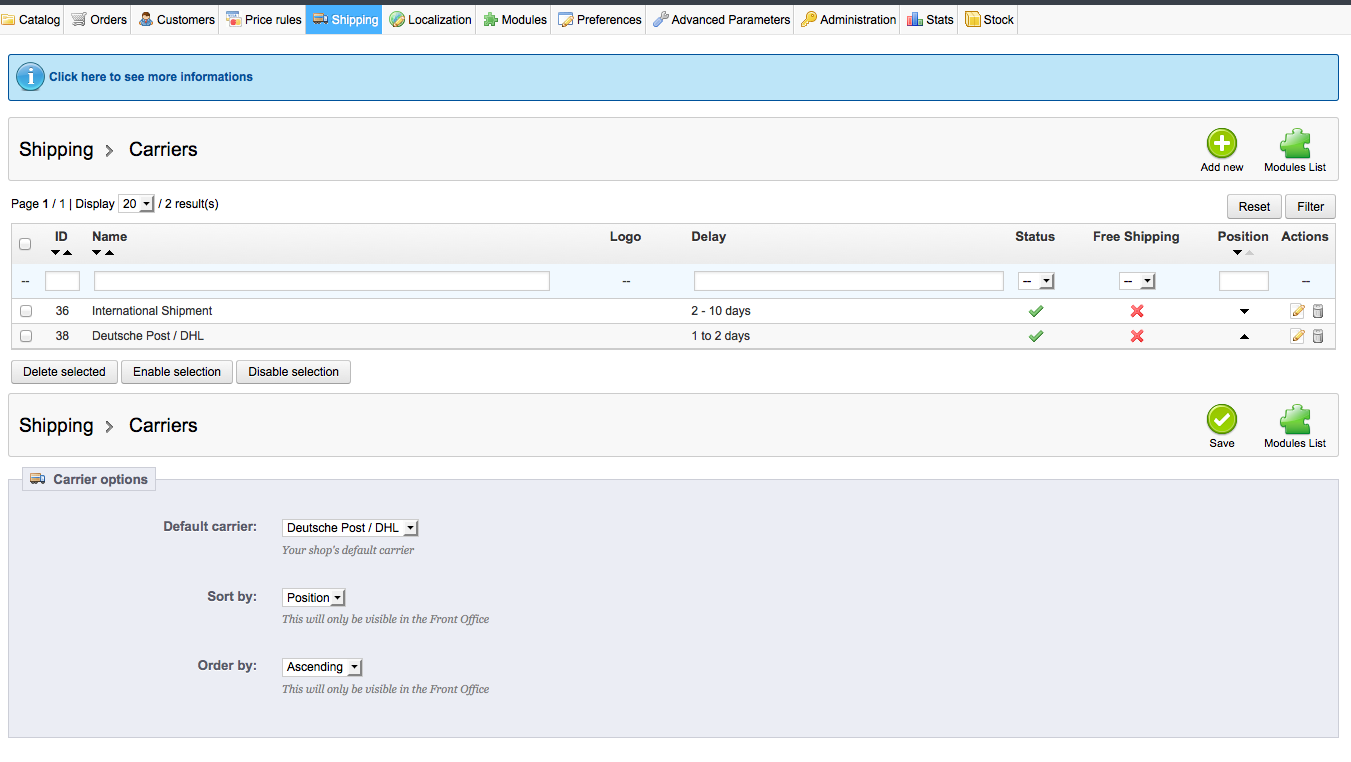Click the Filter button

point(1311,206)
